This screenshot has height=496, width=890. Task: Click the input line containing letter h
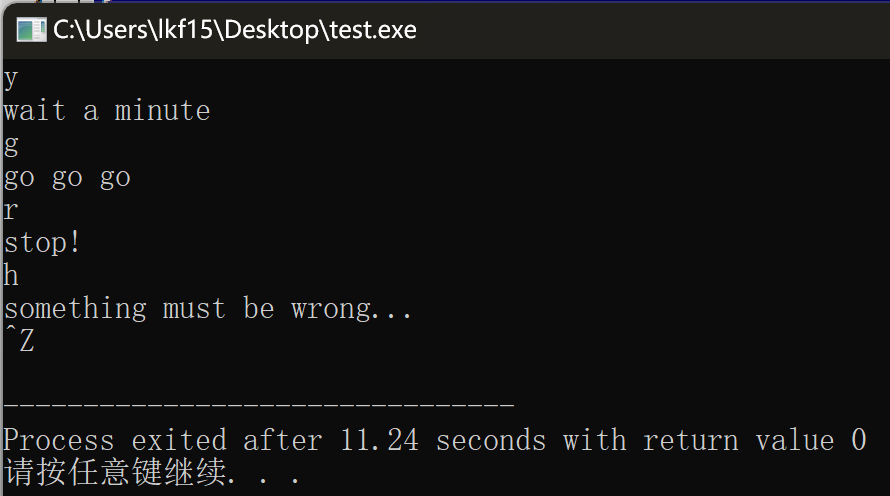click(x=11, y=275)
